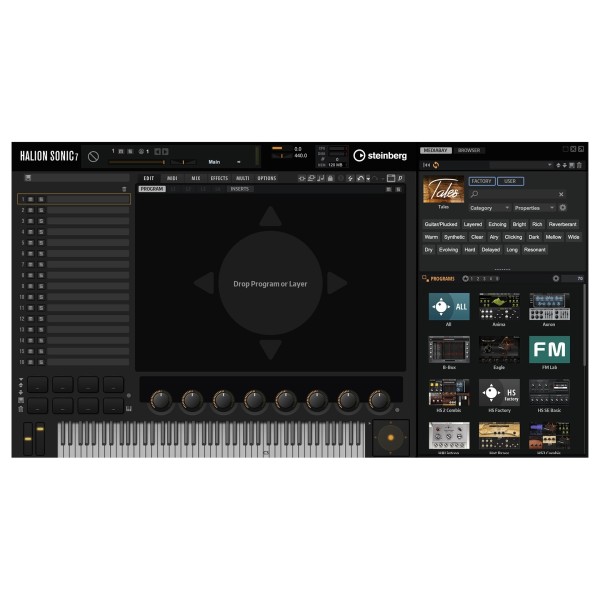This screenshot has height=600, width=600.
Task: Switch to the MIX tab
Action: click(196, 178)
